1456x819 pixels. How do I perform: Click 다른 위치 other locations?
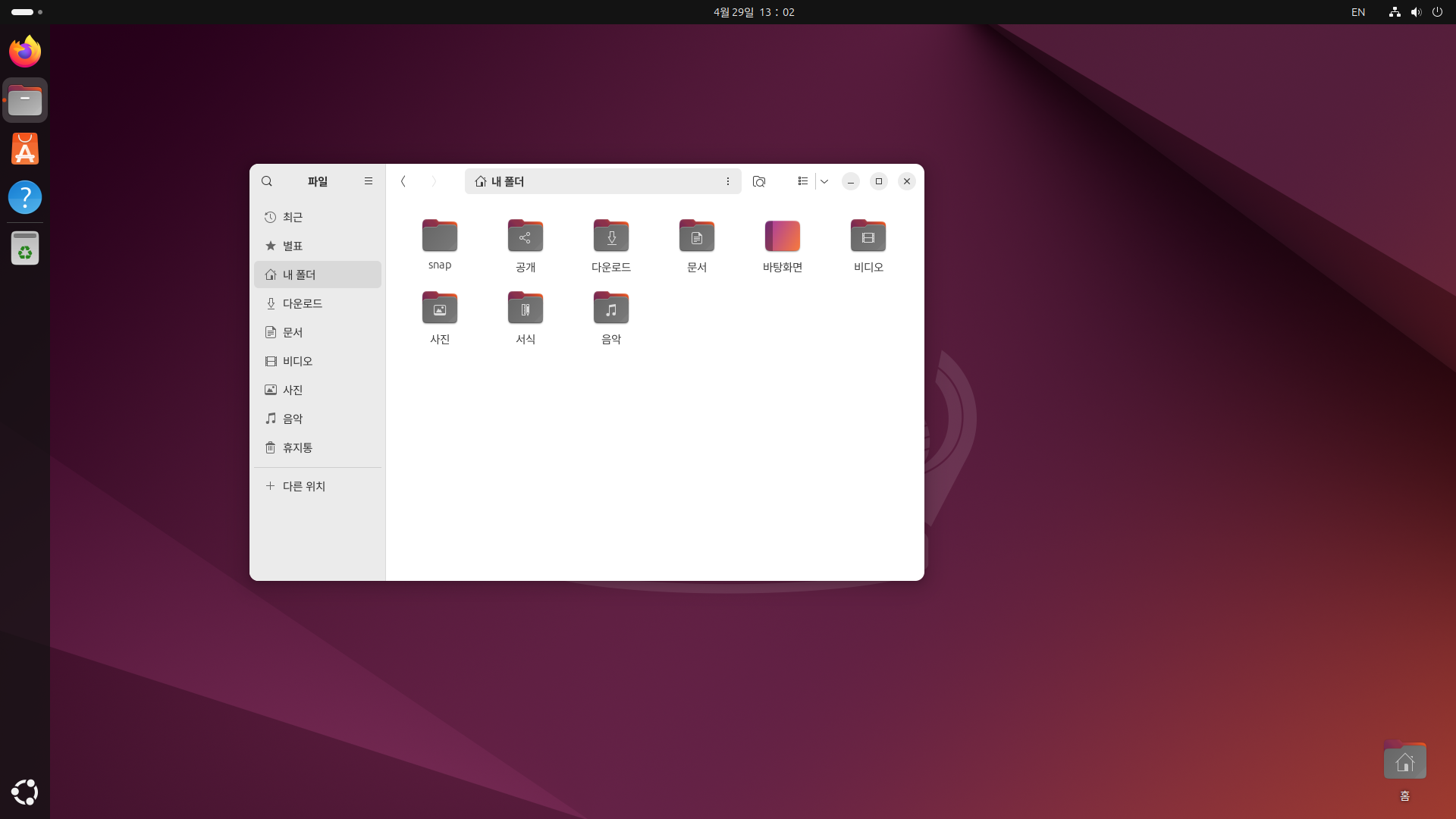click(303, 486)
